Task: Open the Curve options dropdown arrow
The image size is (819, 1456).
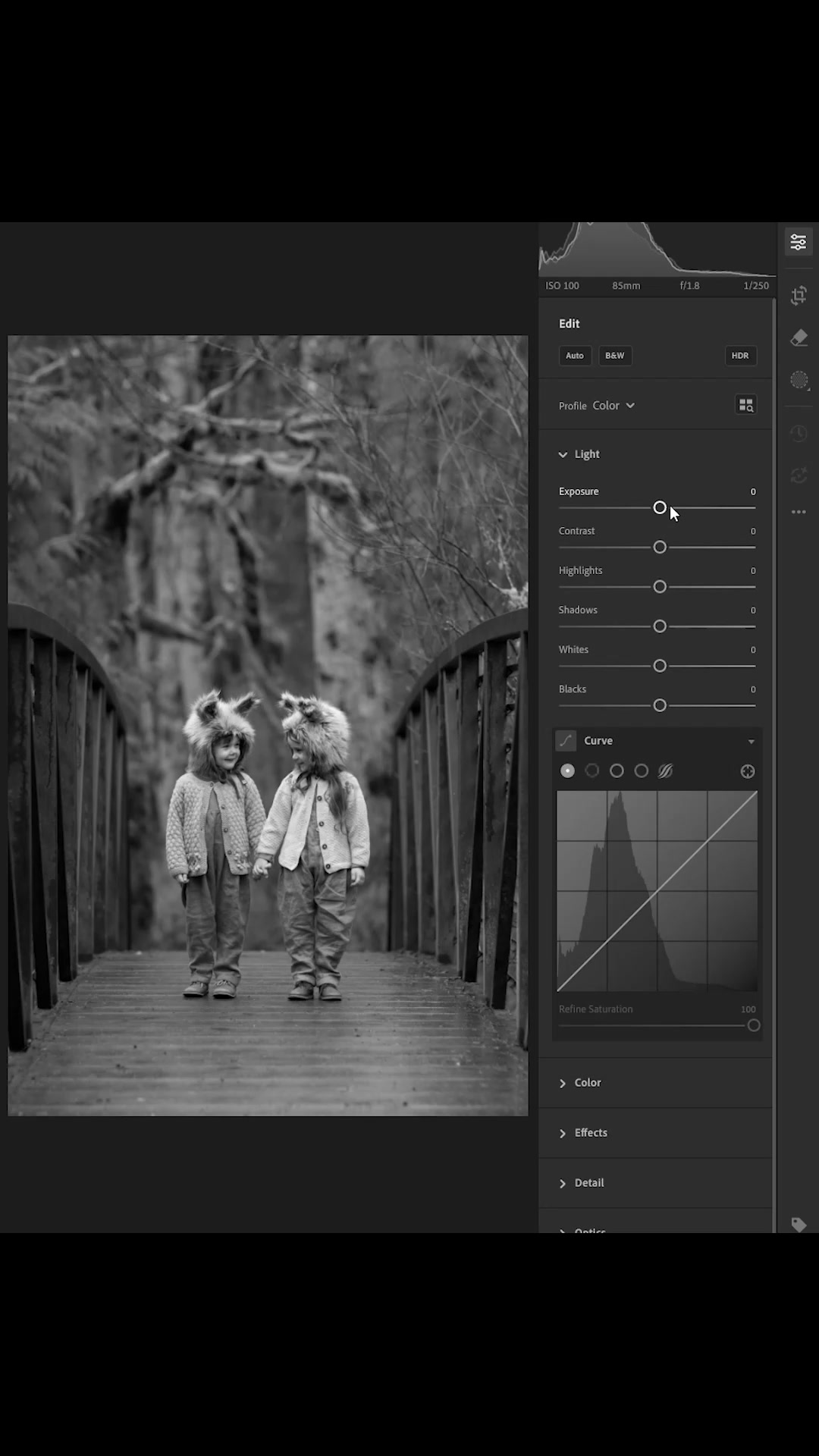Action: pyautogui.click(x=752, y=742)
